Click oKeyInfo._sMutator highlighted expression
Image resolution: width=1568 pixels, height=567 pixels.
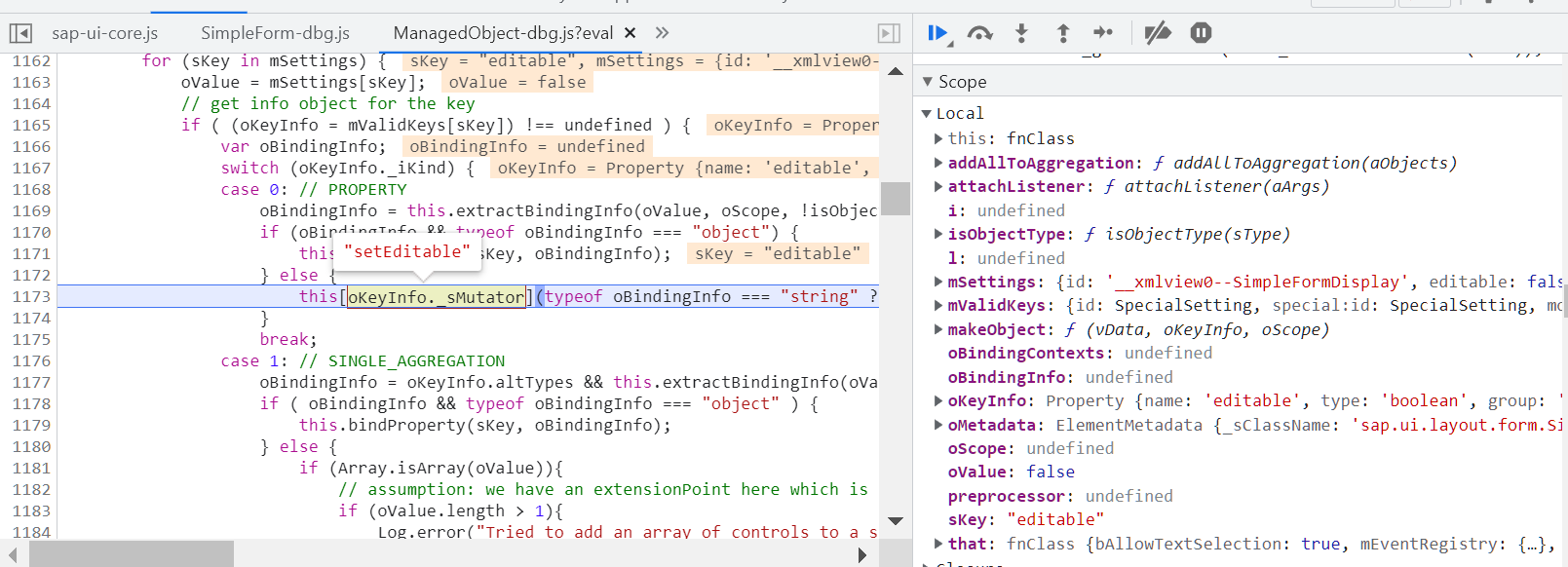pos(437,296)
